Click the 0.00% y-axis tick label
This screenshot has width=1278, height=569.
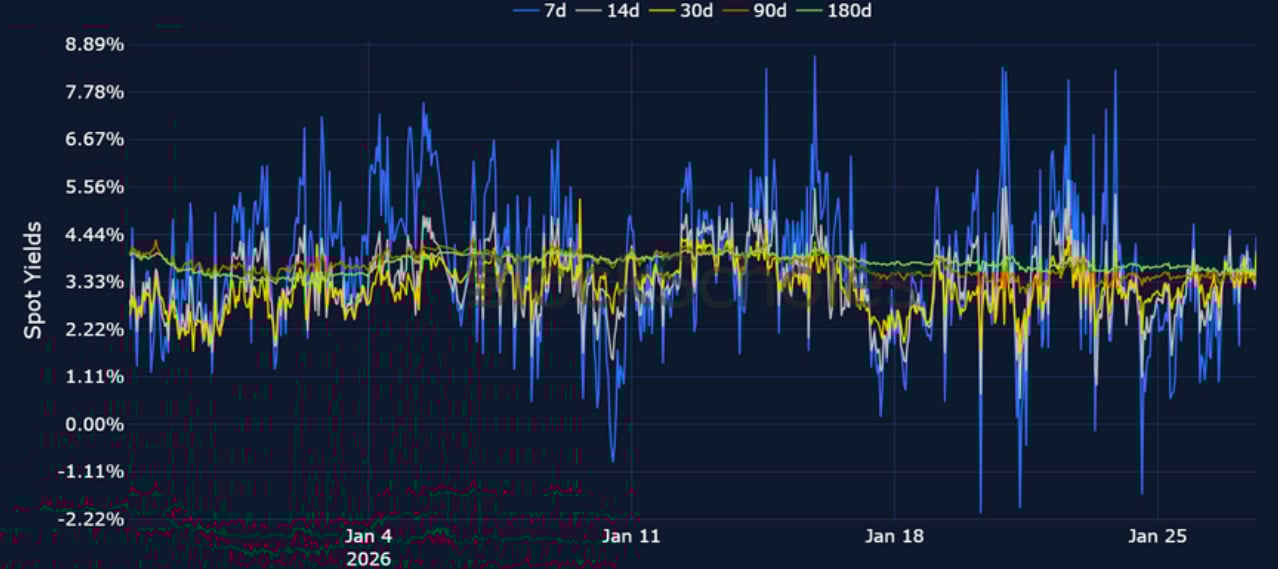coord(94,424)
